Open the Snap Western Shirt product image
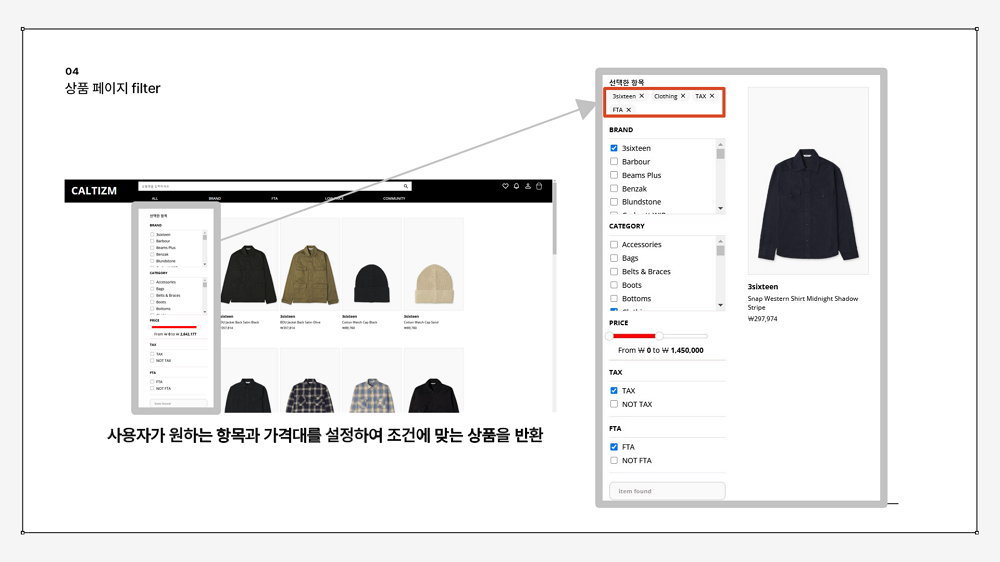The image size is (1000, 562). pos(808,181)
